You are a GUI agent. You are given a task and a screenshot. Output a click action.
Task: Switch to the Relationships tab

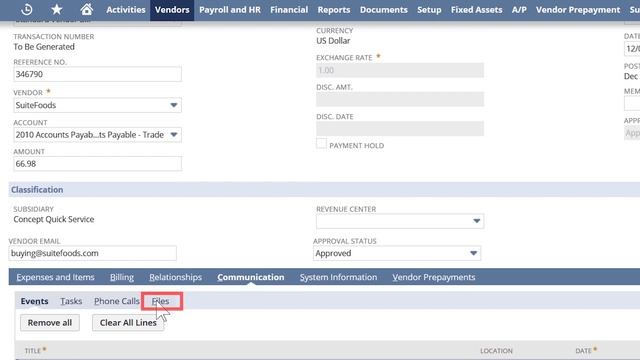(175, 277)
